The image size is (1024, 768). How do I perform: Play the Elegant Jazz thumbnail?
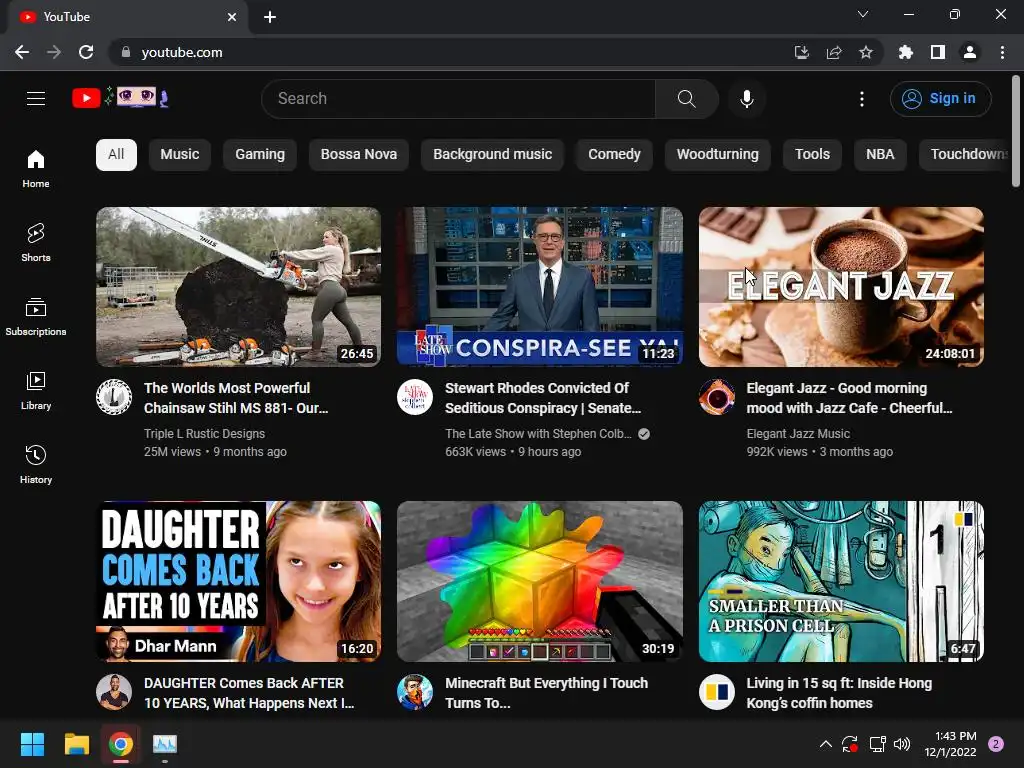click(841, 287)
